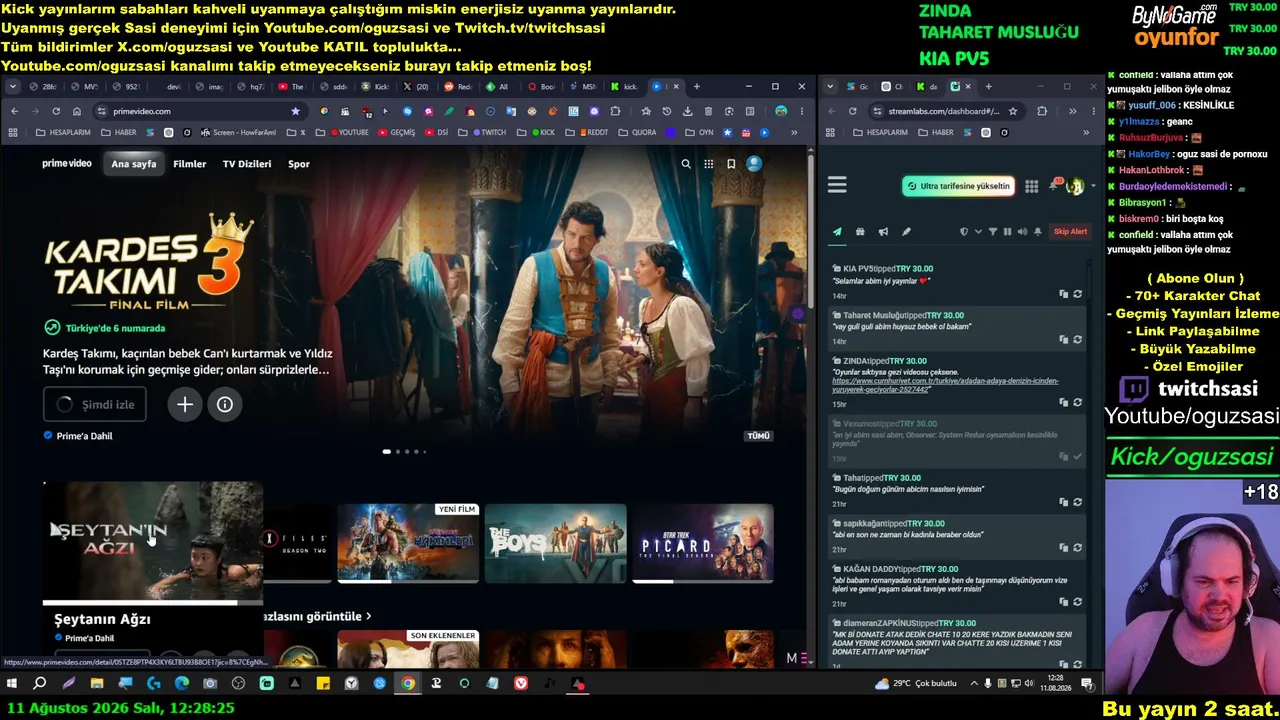The height and width of the screenshot is (720, 1280).
Task: Open the YOUTUBE bookmark
Action: (x=348, y=132)
